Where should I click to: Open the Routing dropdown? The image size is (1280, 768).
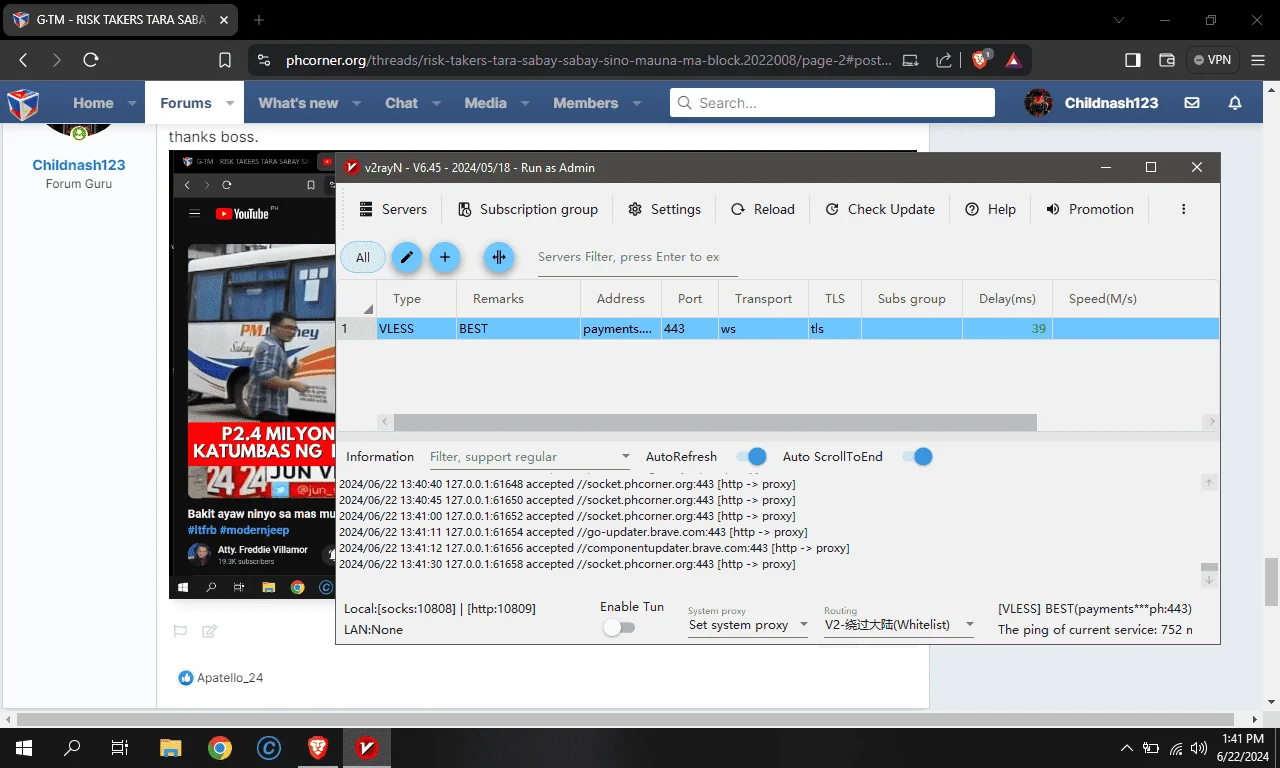899,625
